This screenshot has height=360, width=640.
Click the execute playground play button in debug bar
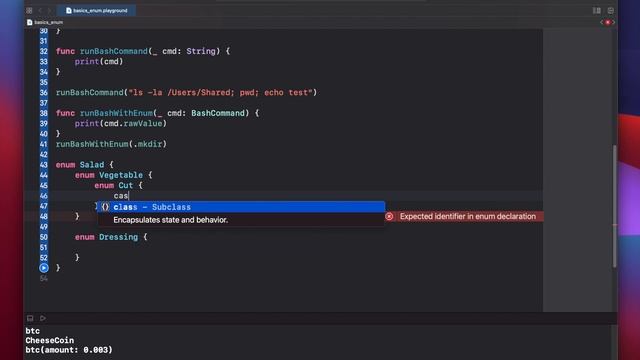point(42,318)
